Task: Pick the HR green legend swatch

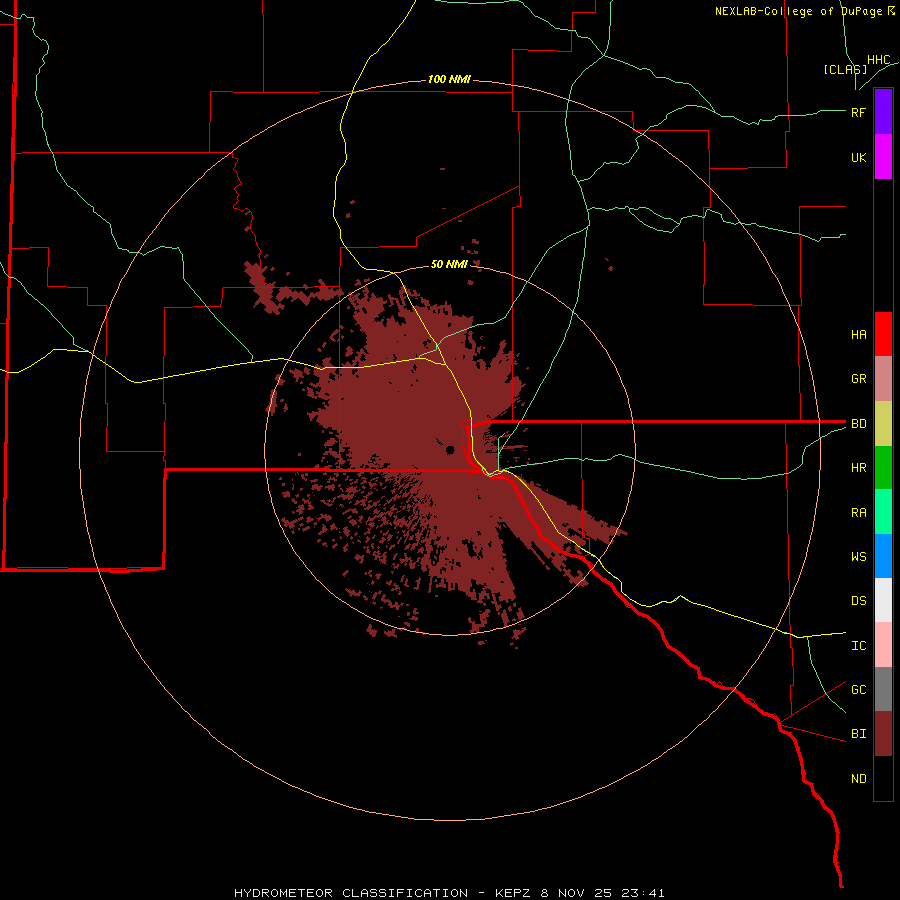Action: [883, 468]
